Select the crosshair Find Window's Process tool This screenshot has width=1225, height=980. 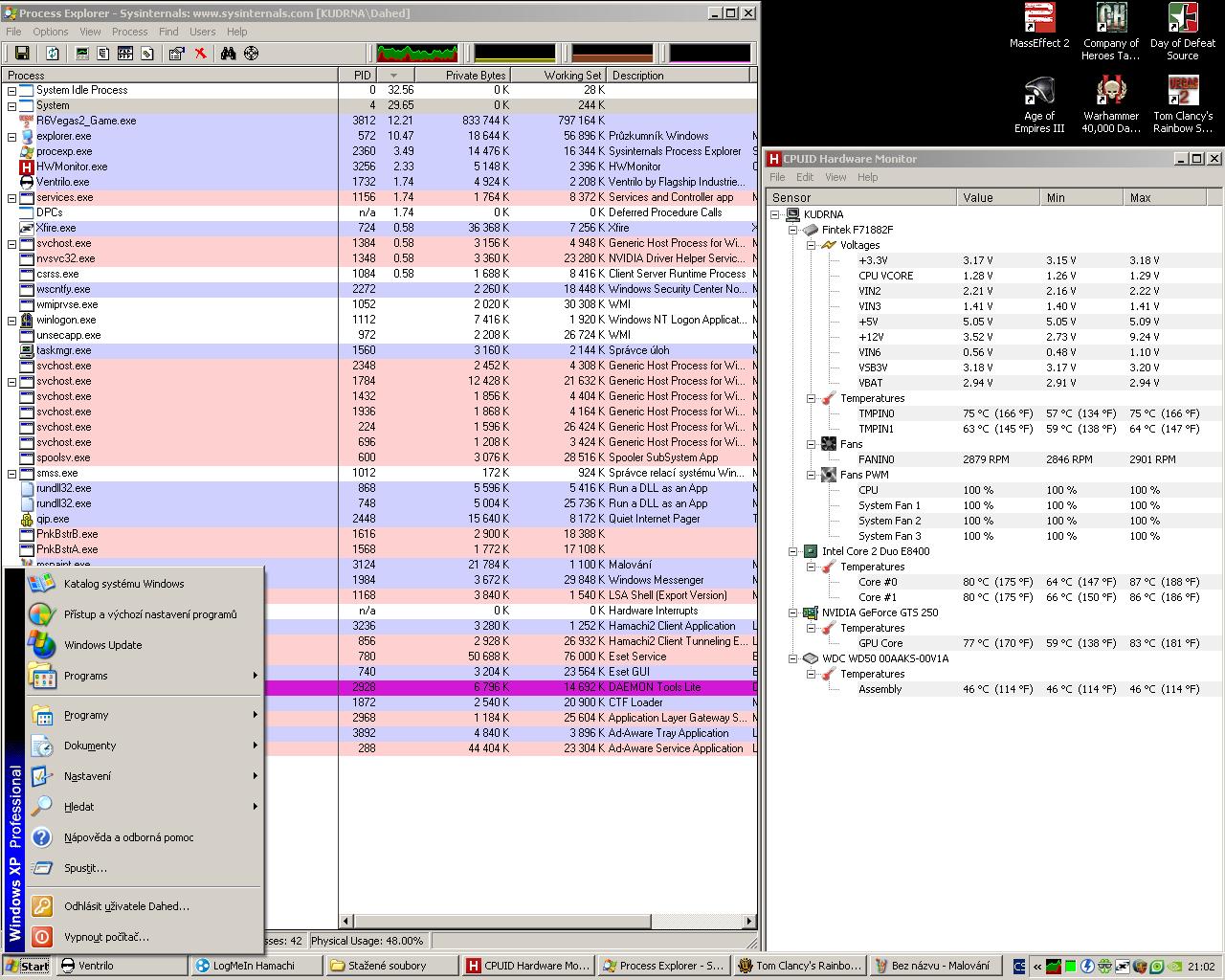[x=251, y=54]
